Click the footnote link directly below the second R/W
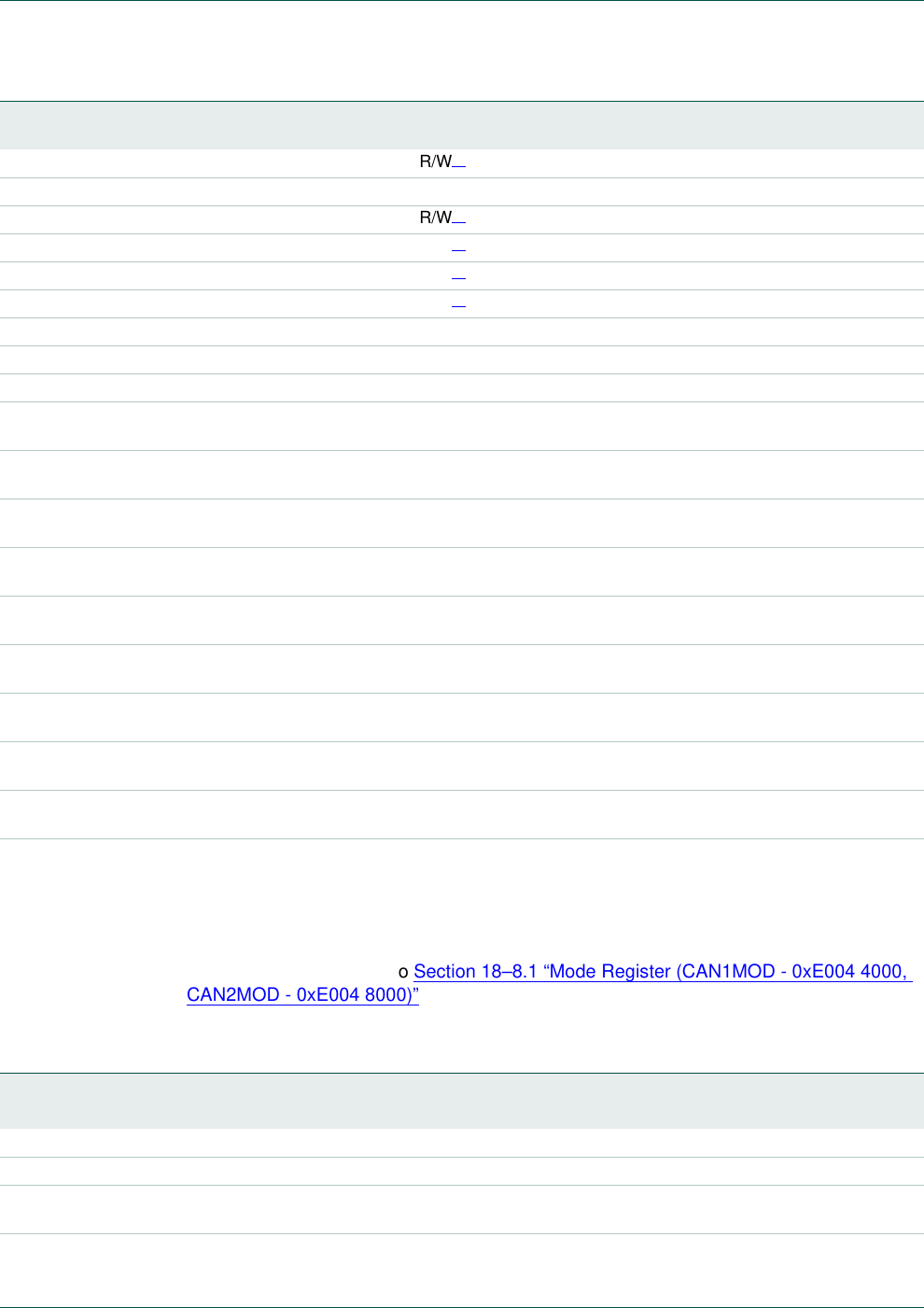Viewport: 924px width, 1308px height. tap(458, 248)
